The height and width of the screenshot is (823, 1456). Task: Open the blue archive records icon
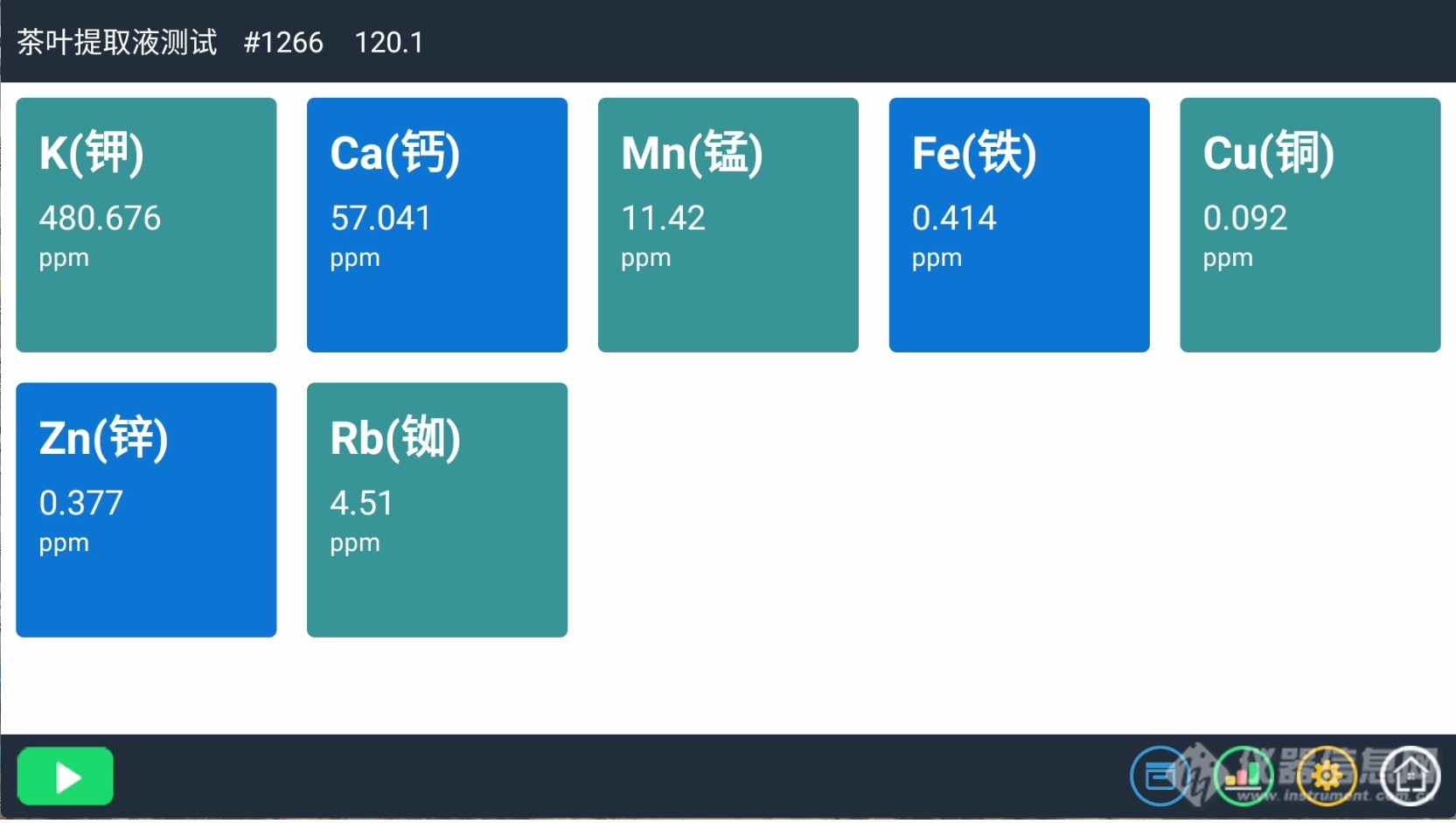(x=1160, y=776)
